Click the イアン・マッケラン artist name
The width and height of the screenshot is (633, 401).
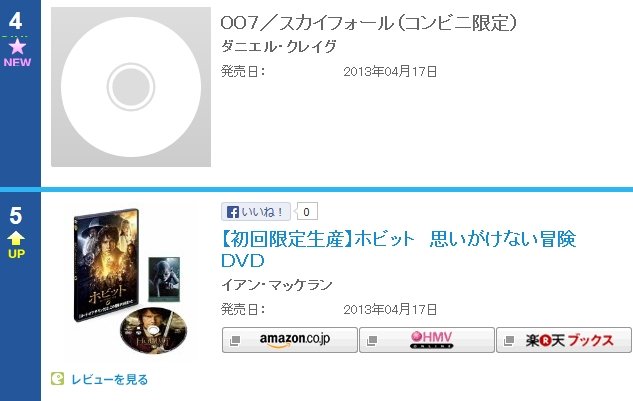(x=277, y=285)
